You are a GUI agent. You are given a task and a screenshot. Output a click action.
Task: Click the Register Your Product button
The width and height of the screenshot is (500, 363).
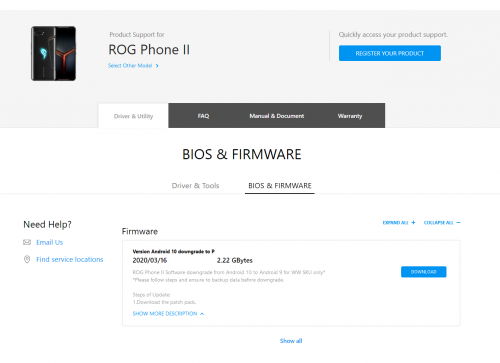(x=390, y=53)
